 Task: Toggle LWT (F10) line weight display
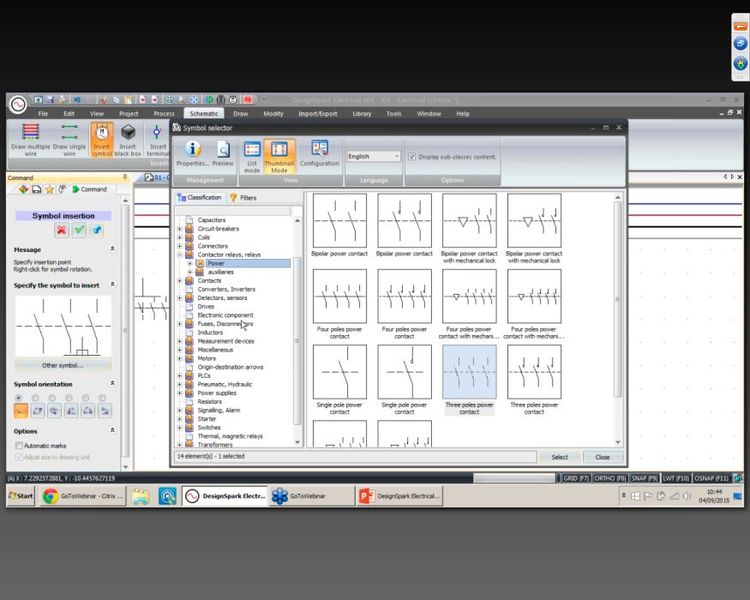676,478
